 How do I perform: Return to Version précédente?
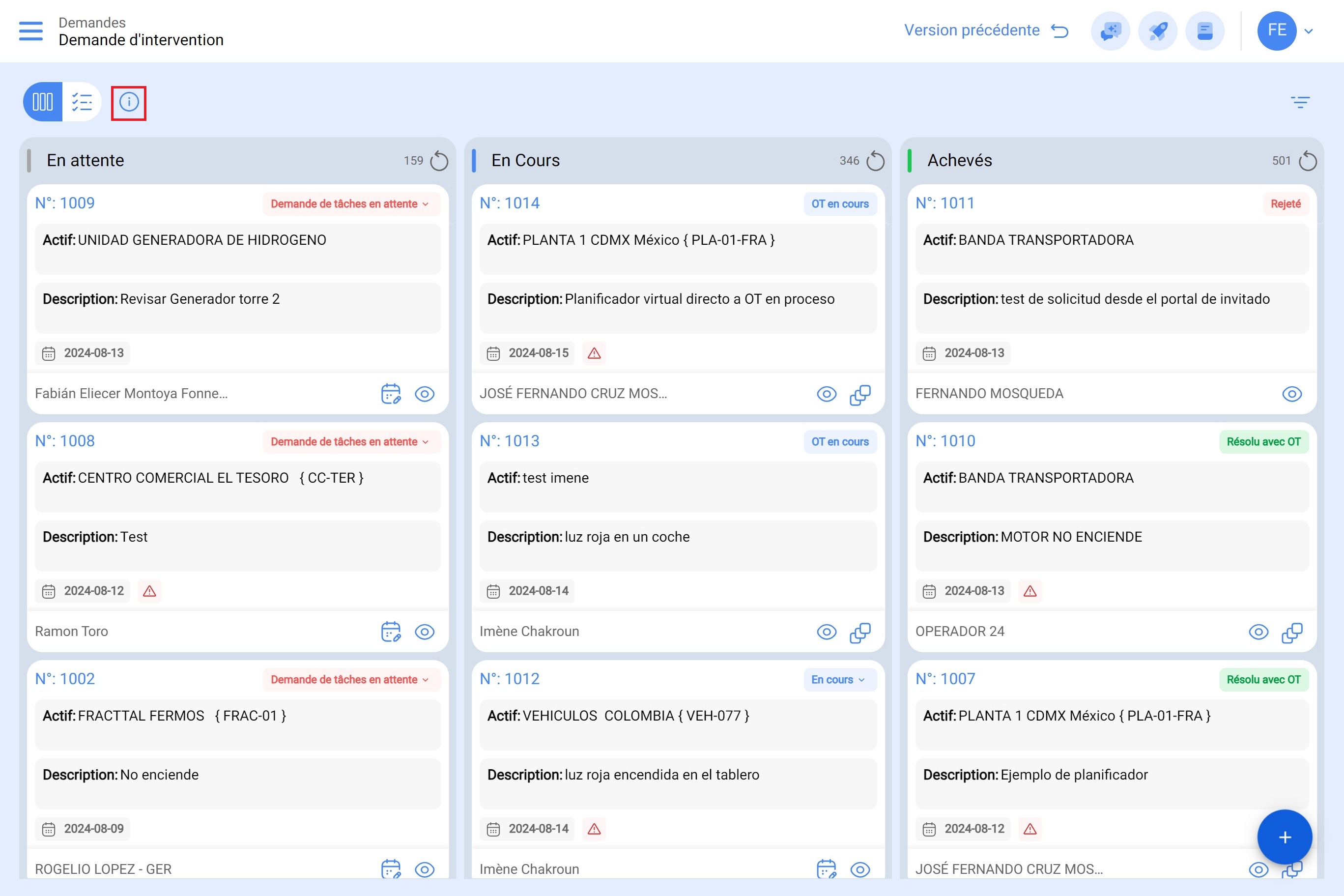(x=985, y=30)
